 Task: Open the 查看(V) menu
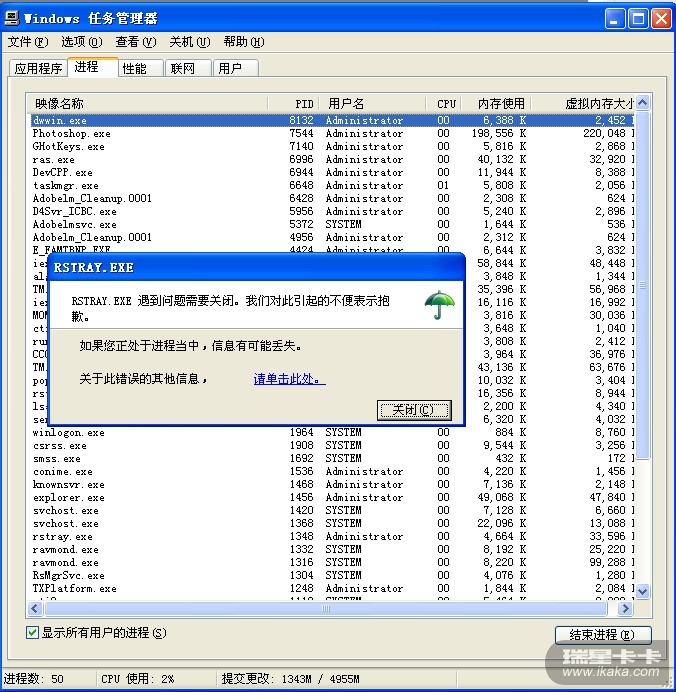136,42
